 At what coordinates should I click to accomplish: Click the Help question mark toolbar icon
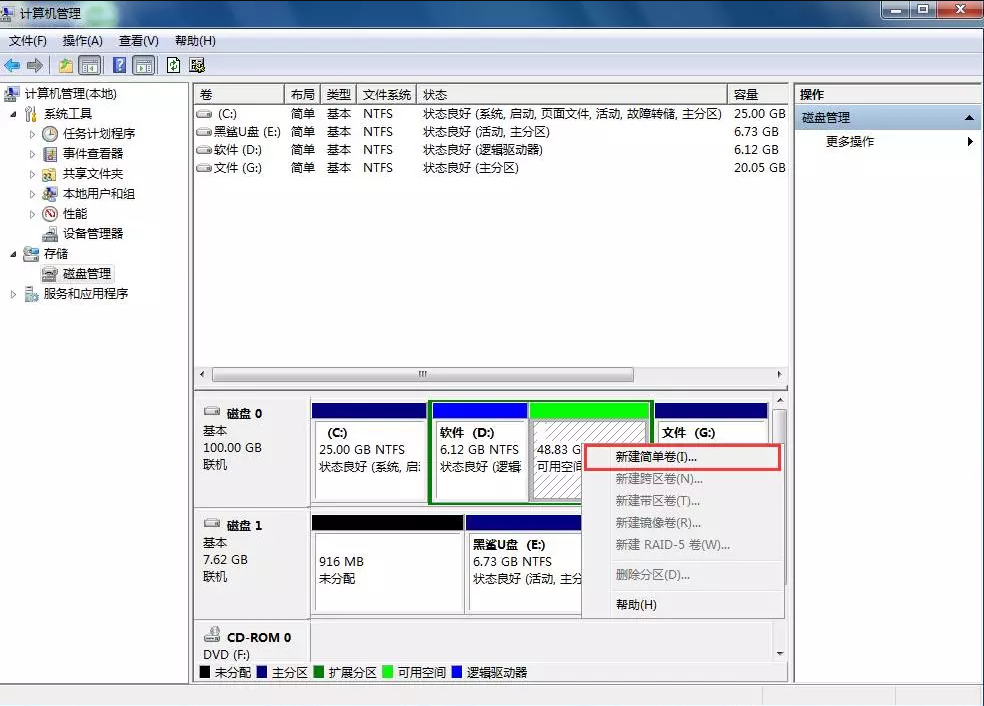[119, 64]
